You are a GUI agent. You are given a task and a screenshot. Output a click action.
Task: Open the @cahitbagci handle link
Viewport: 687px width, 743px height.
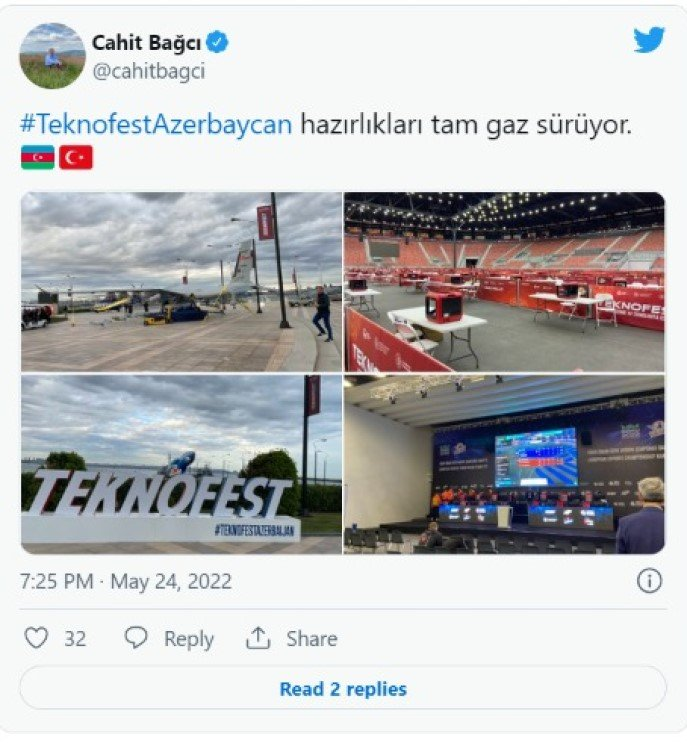(149, 72)
